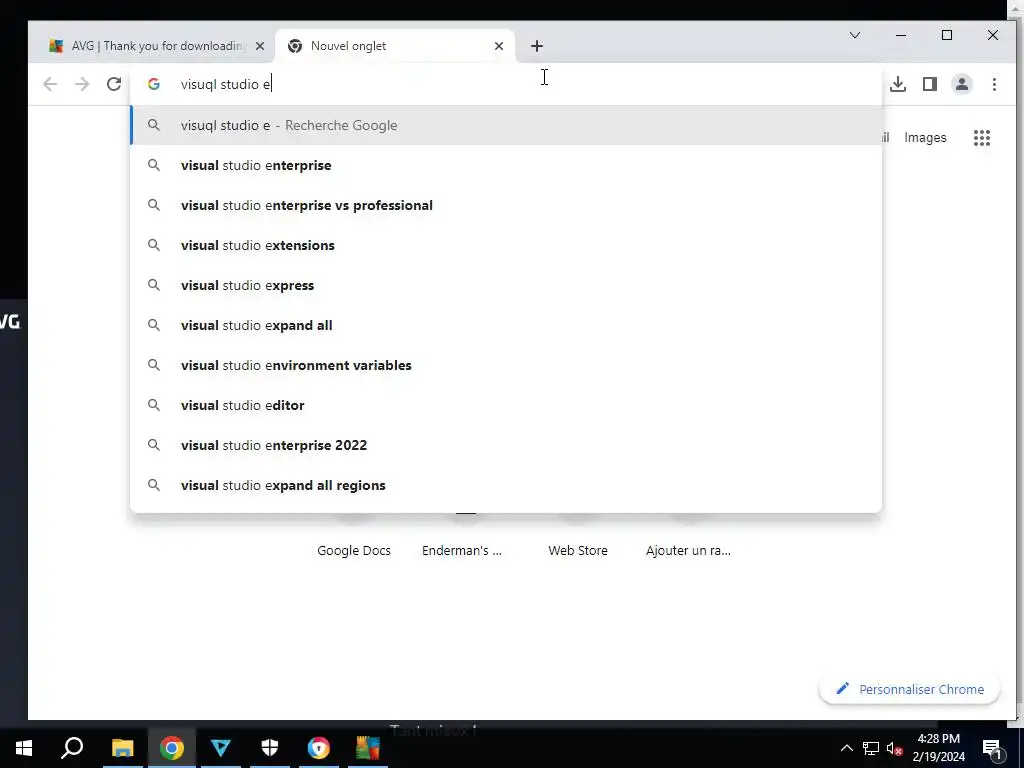Open the profile avatar icon
This screenshot has height=768, width=1024.
(962, 84)
